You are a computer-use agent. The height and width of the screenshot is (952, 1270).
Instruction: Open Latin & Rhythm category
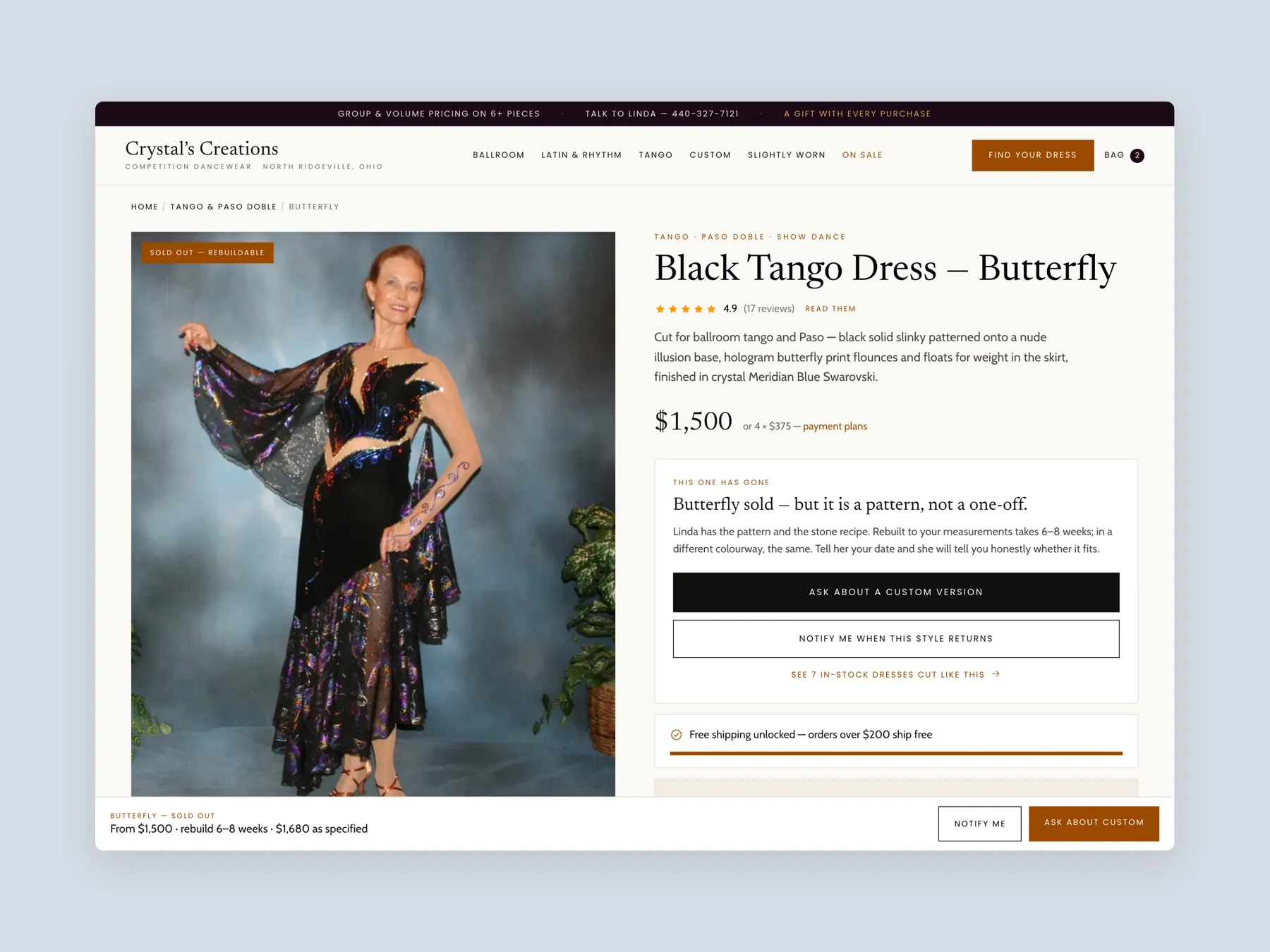pos(581,155)
